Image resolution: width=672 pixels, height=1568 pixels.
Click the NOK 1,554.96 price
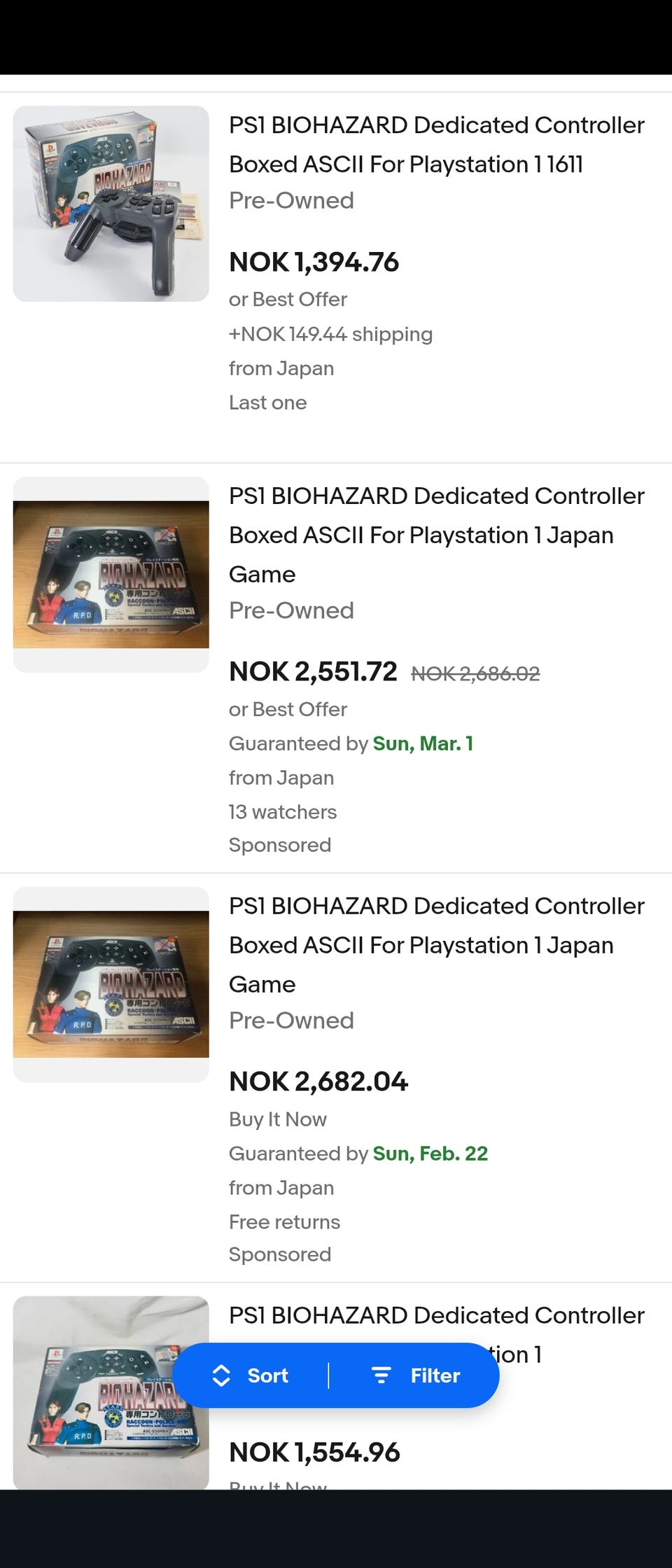(314, 1452)
